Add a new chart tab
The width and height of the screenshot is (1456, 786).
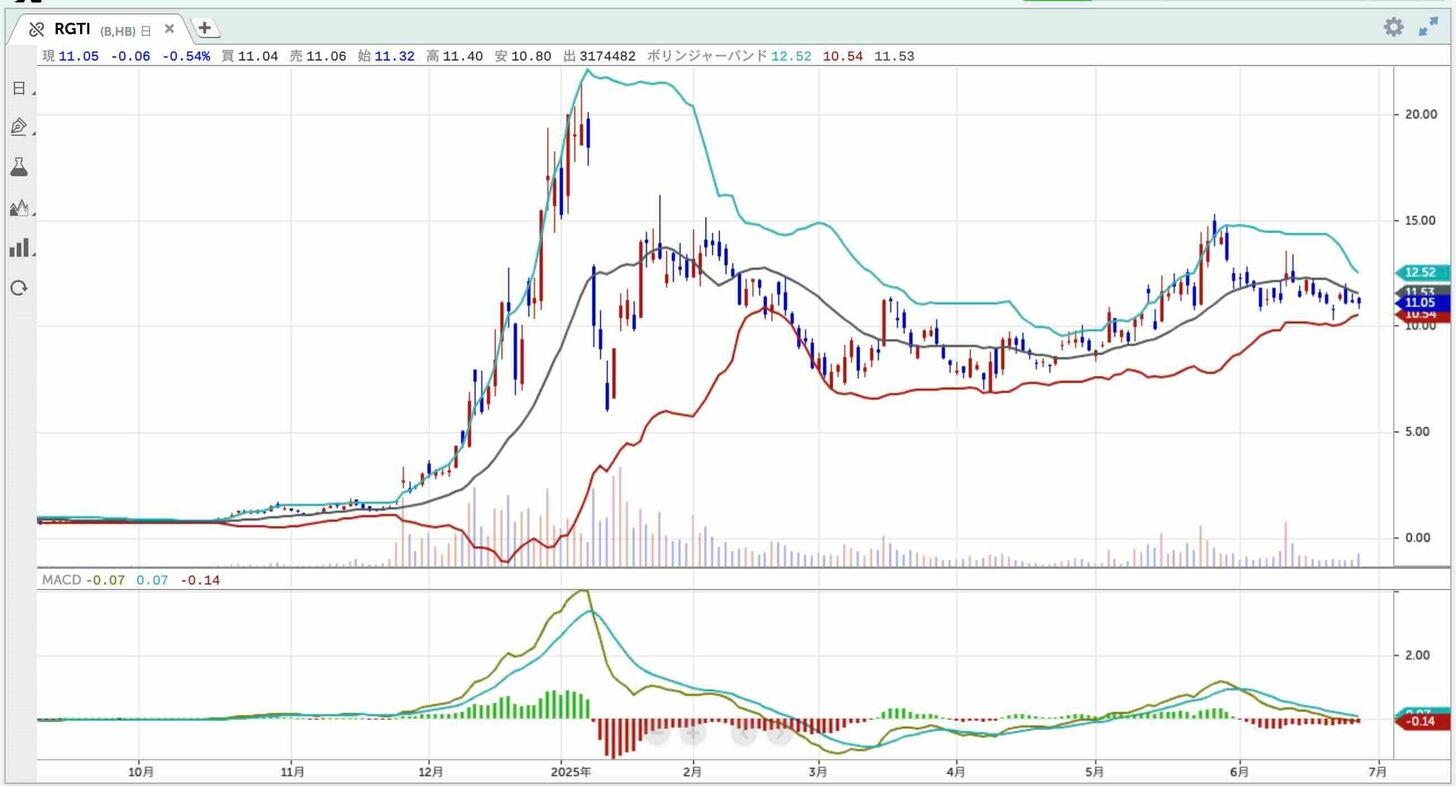(x=204, y=28)
